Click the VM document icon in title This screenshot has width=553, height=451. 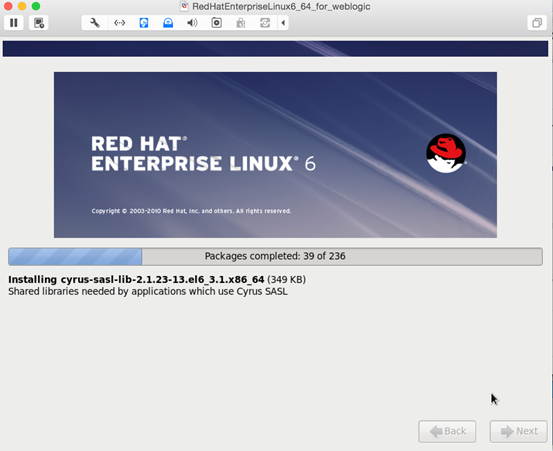(184, 6)
